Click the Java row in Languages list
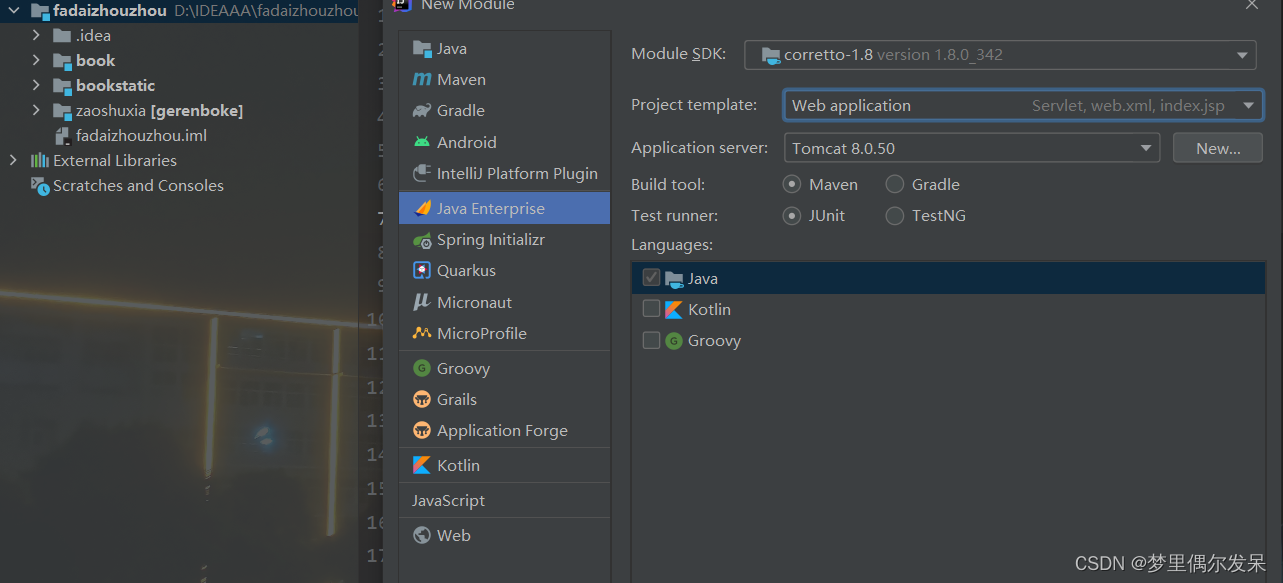 click(x=948, y=278)
